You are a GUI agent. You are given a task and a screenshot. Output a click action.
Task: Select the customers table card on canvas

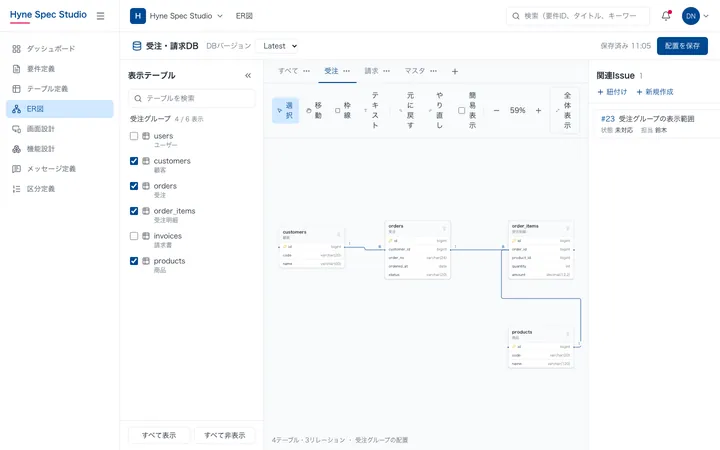point(312,248)
